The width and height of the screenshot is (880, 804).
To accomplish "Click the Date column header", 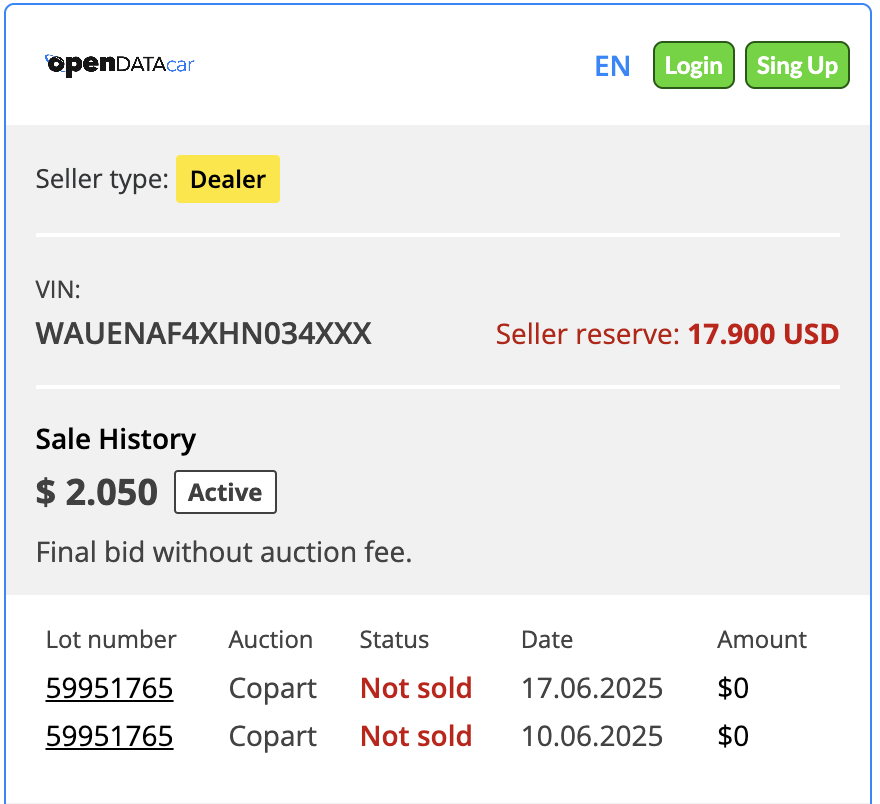I will coord(547,640).
